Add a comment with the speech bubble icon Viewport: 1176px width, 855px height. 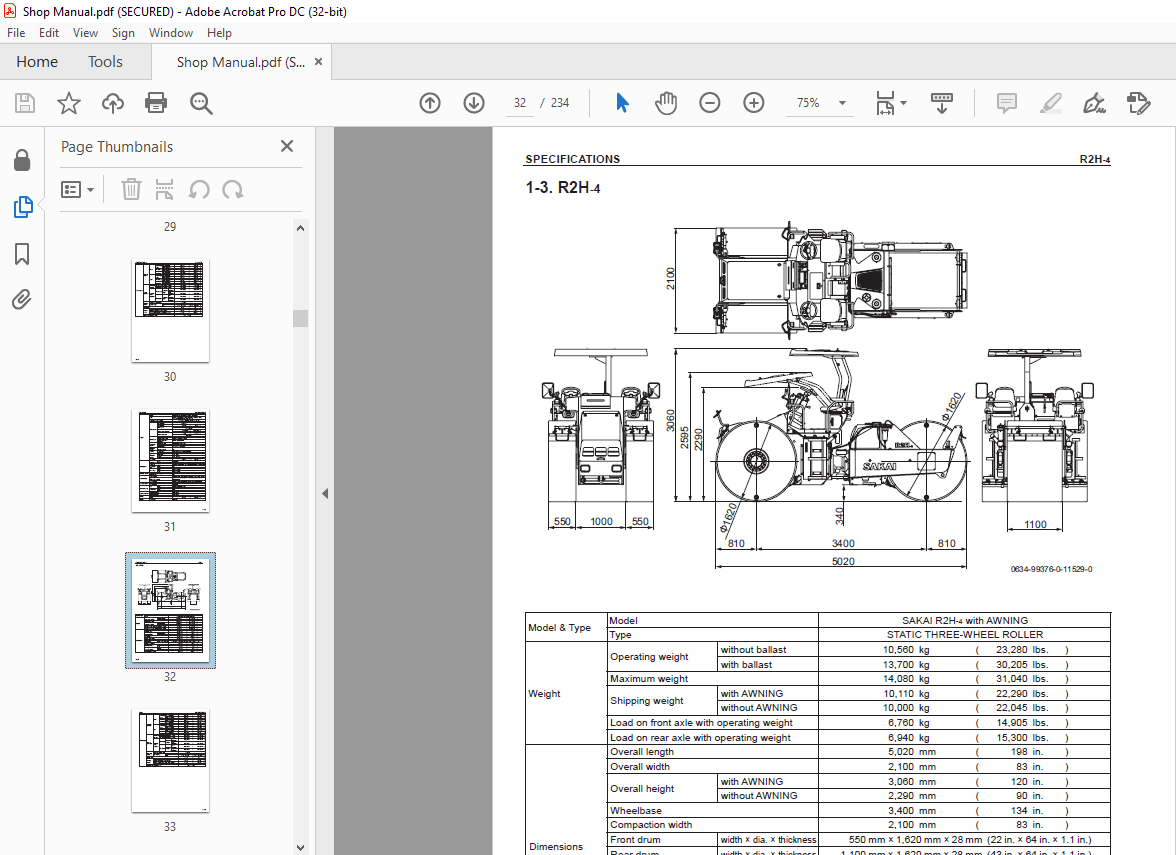coord(1006,103)
